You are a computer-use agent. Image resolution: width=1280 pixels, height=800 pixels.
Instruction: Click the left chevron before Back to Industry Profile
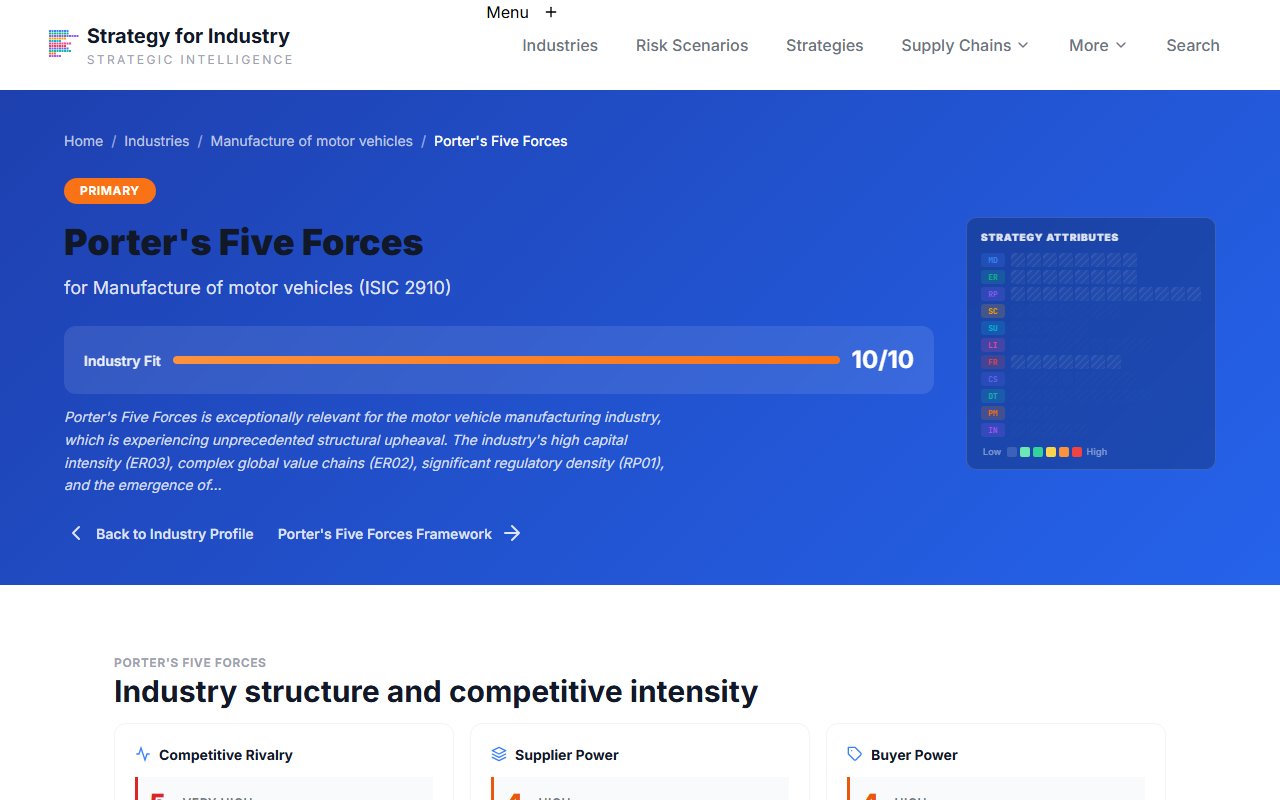pyautogui.click(x=76, y=534)
